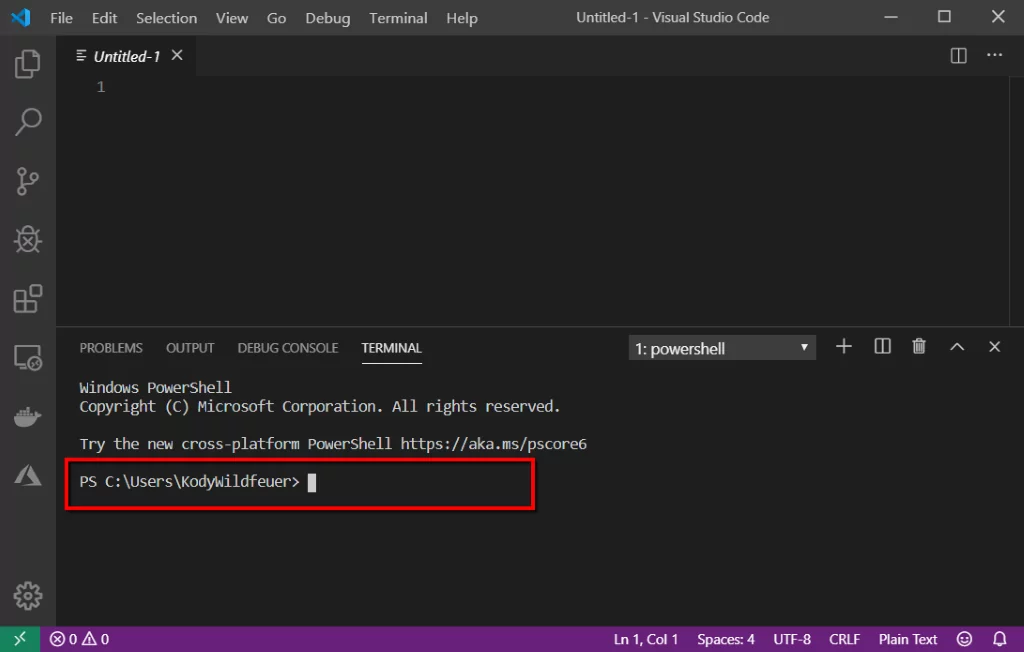The width and height of the screenshot is (1024, 652).
Task: Create a new terminal with plus icon
Action: 844,346
